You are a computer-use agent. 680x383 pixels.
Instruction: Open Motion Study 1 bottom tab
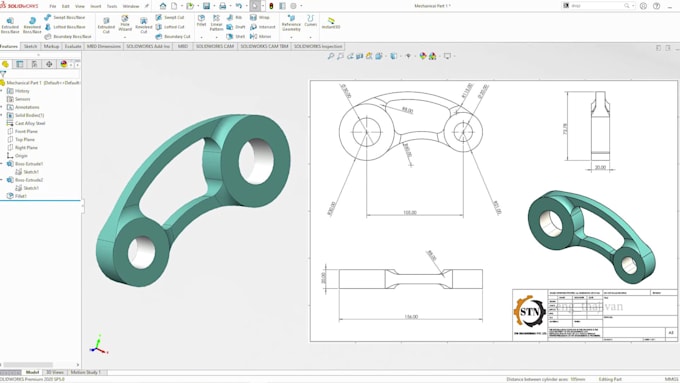[x=85, y=372]
